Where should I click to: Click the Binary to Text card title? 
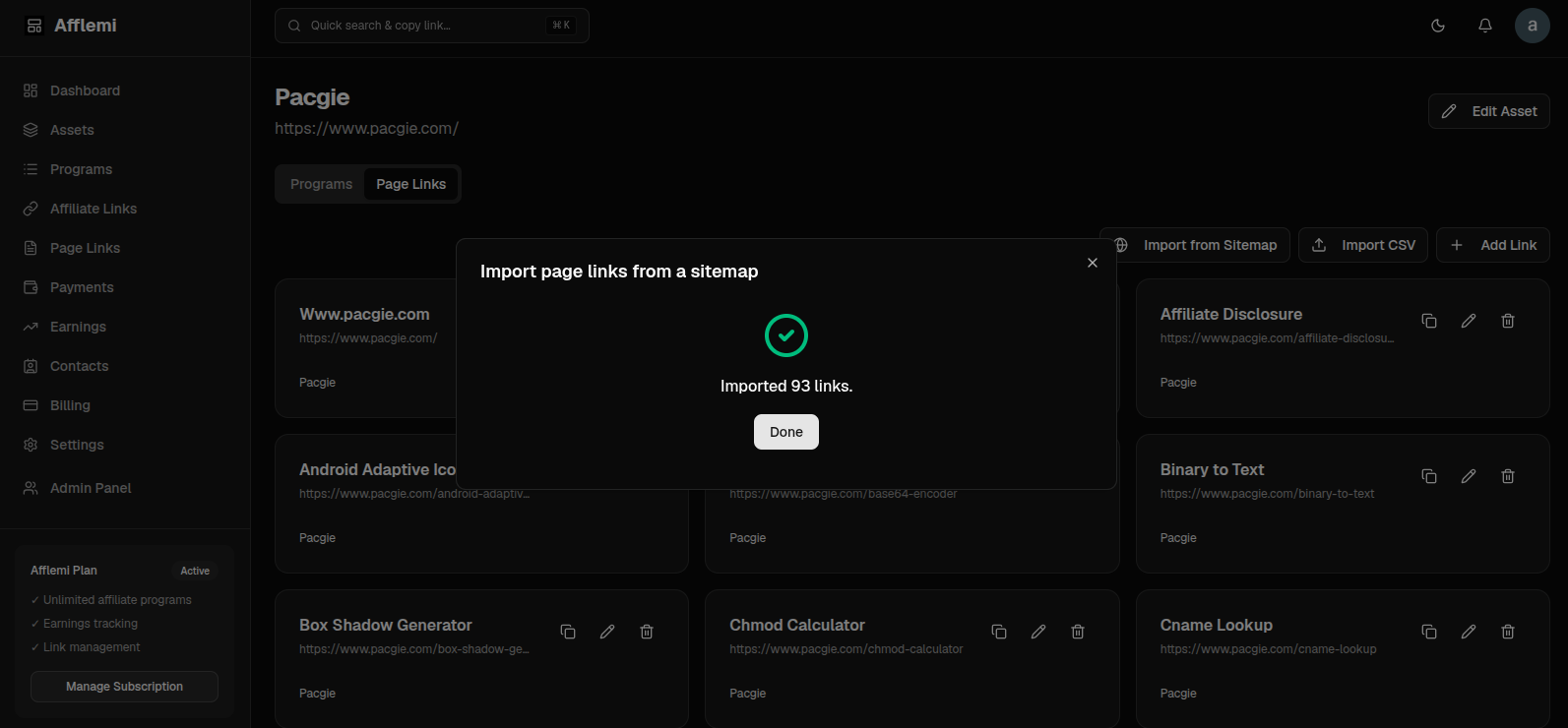(1212, 469)
